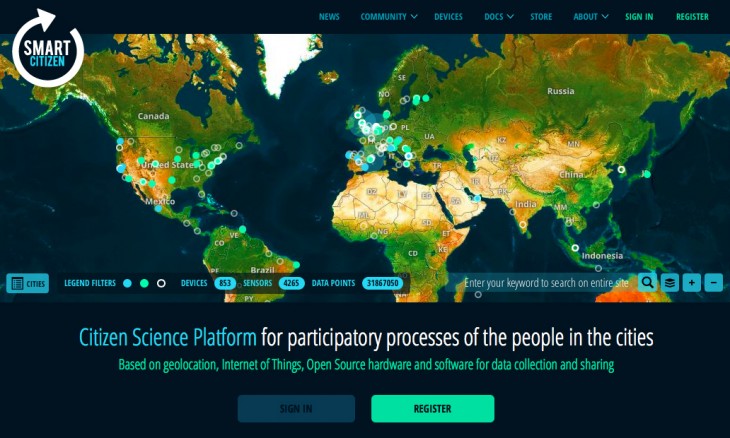Viewport: 730px width, 438px height.
Task: Expand the Community dropdown menu
Action: [x=388, y=17]
